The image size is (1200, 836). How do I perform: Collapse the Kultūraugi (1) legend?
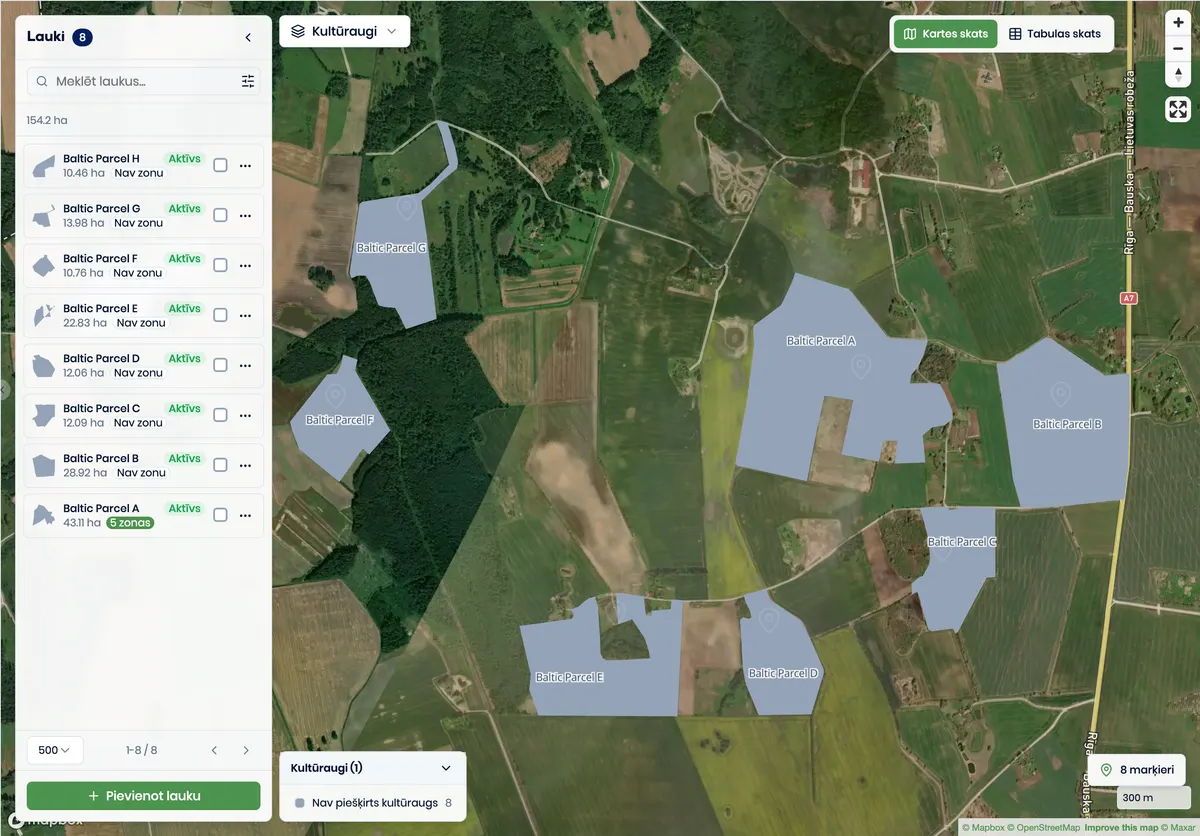(x=446, y=768)
